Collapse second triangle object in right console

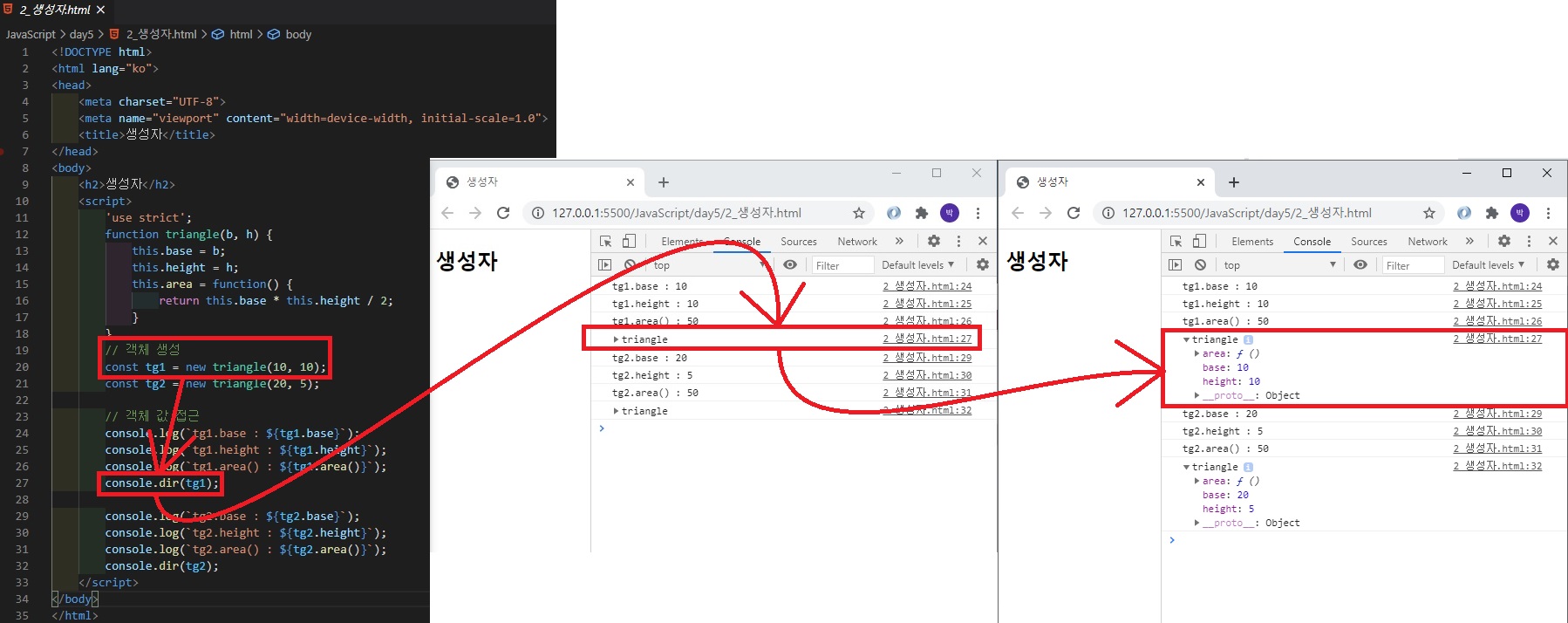pyautogui.click(x=1186, y=467)
